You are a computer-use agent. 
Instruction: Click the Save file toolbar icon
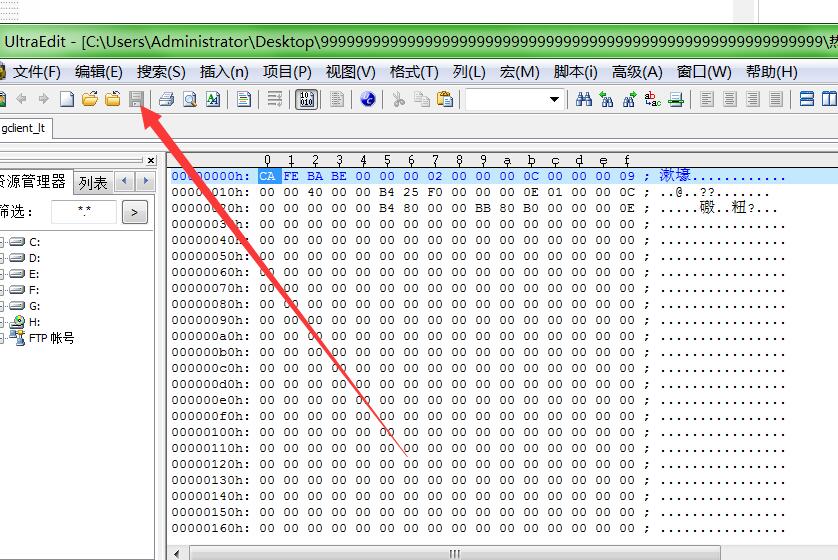[136, 99]
